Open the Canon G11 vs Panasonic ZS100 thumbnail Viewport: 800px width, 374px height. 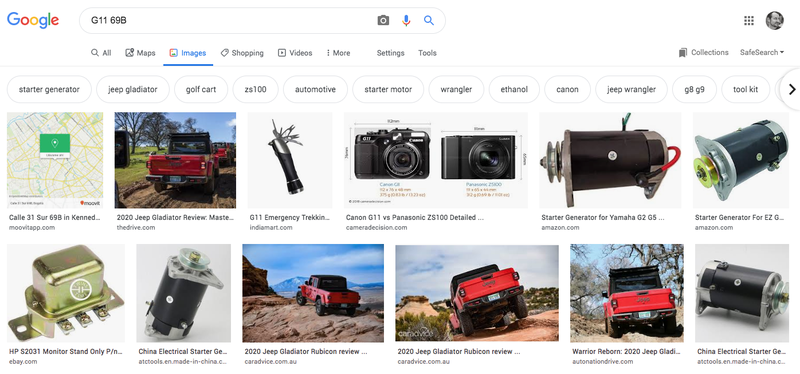point(436,160)
